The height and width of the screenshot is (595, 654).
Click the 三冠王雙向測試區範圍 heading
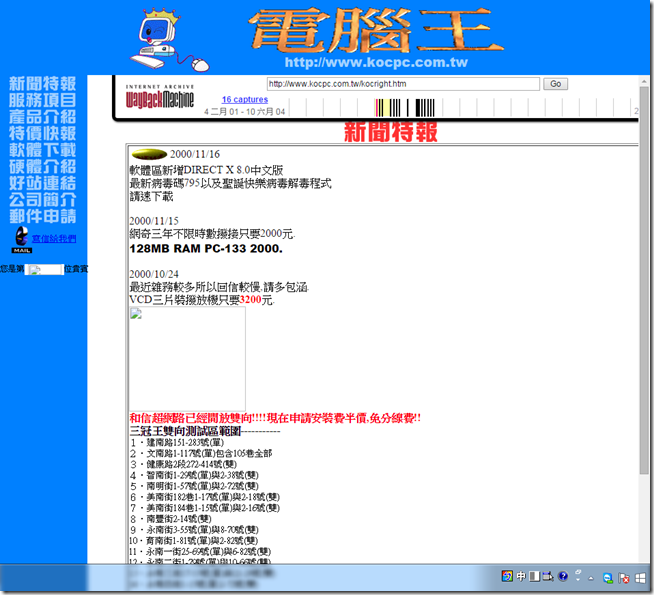(x=186, y=431)
